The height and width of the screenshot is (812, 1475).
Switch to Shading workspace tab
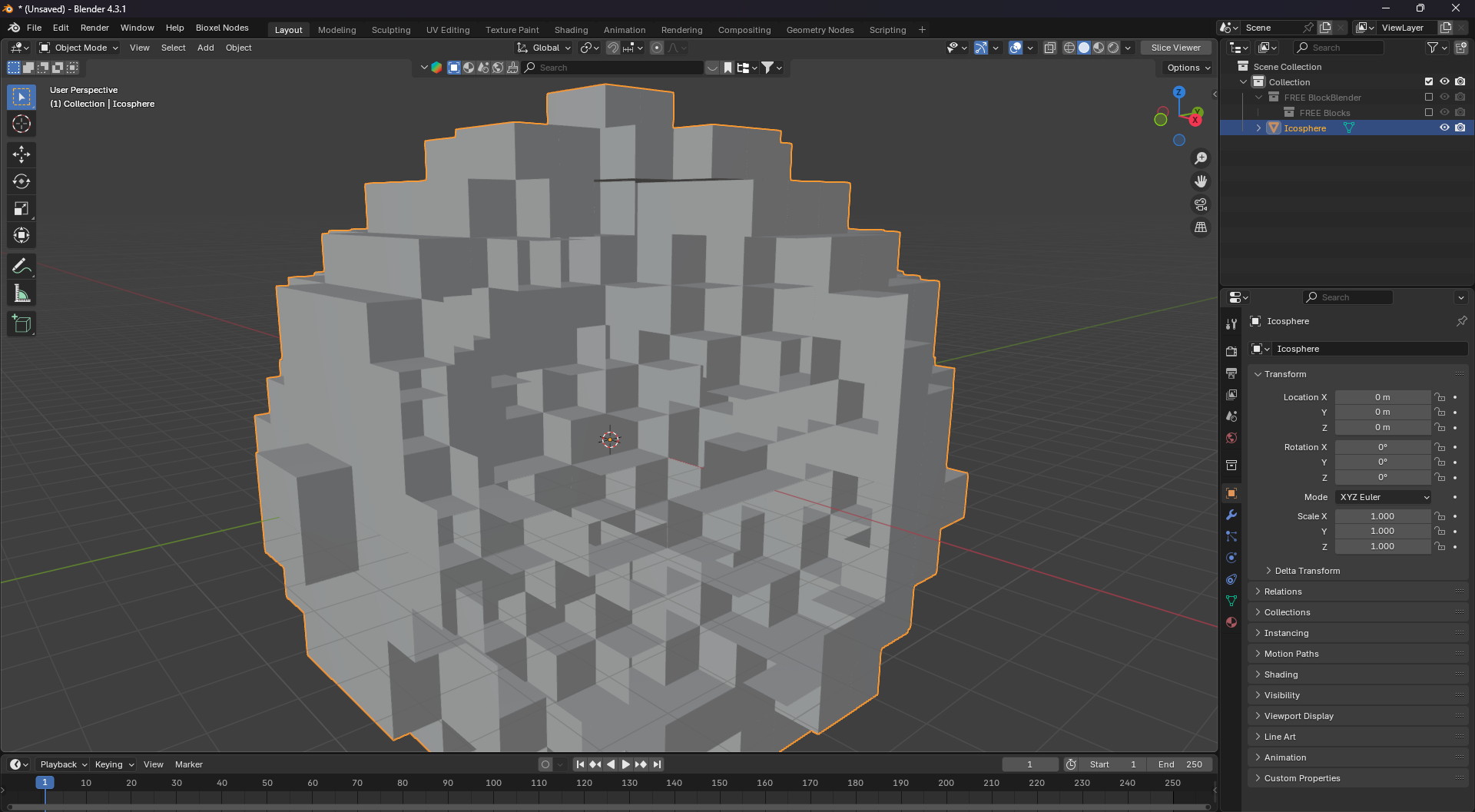tap(571, 30)
